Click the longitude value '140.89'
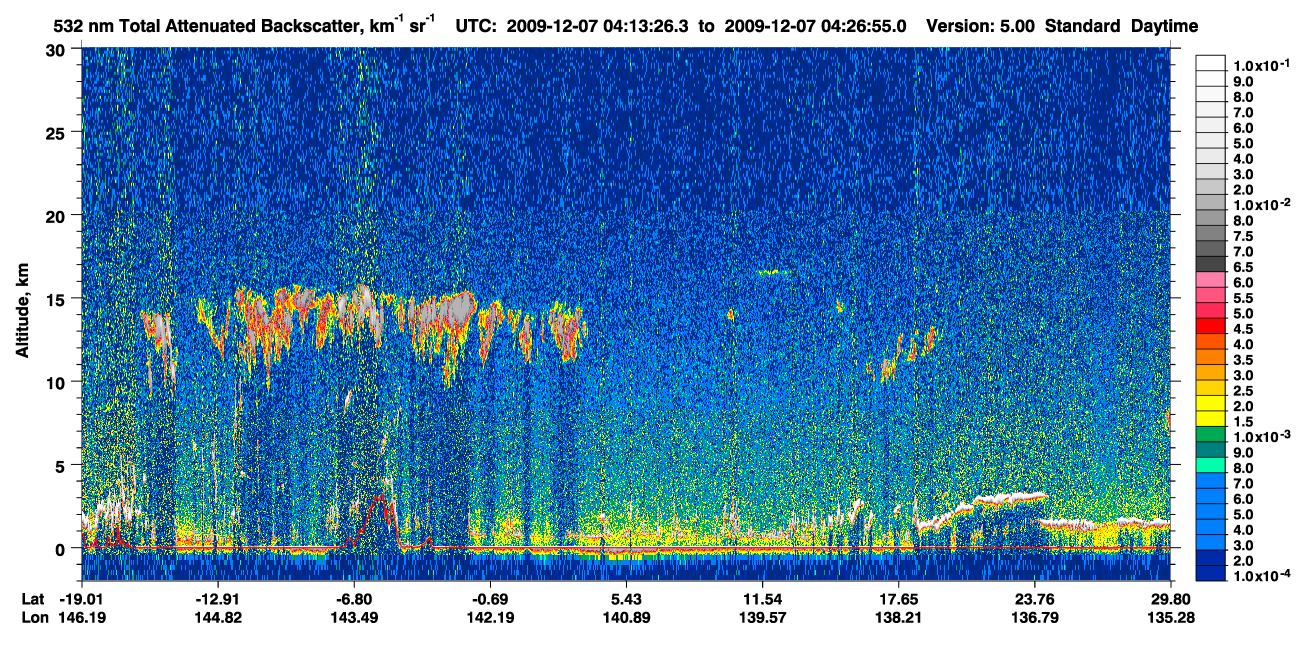The image size is (1300, 667). pos(626,617)
